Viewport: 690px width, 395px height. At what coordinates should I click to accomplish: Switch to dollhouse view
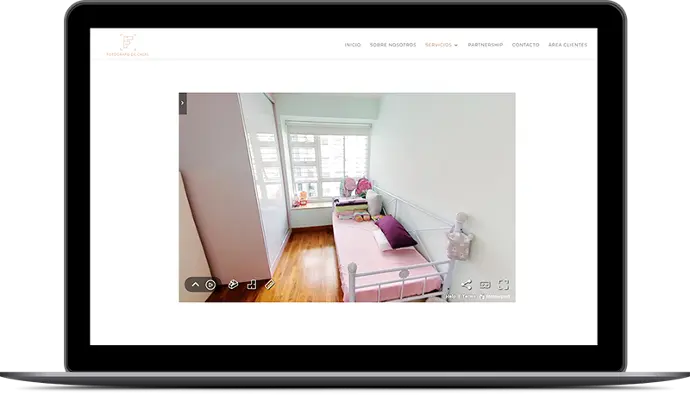point(233,285)
